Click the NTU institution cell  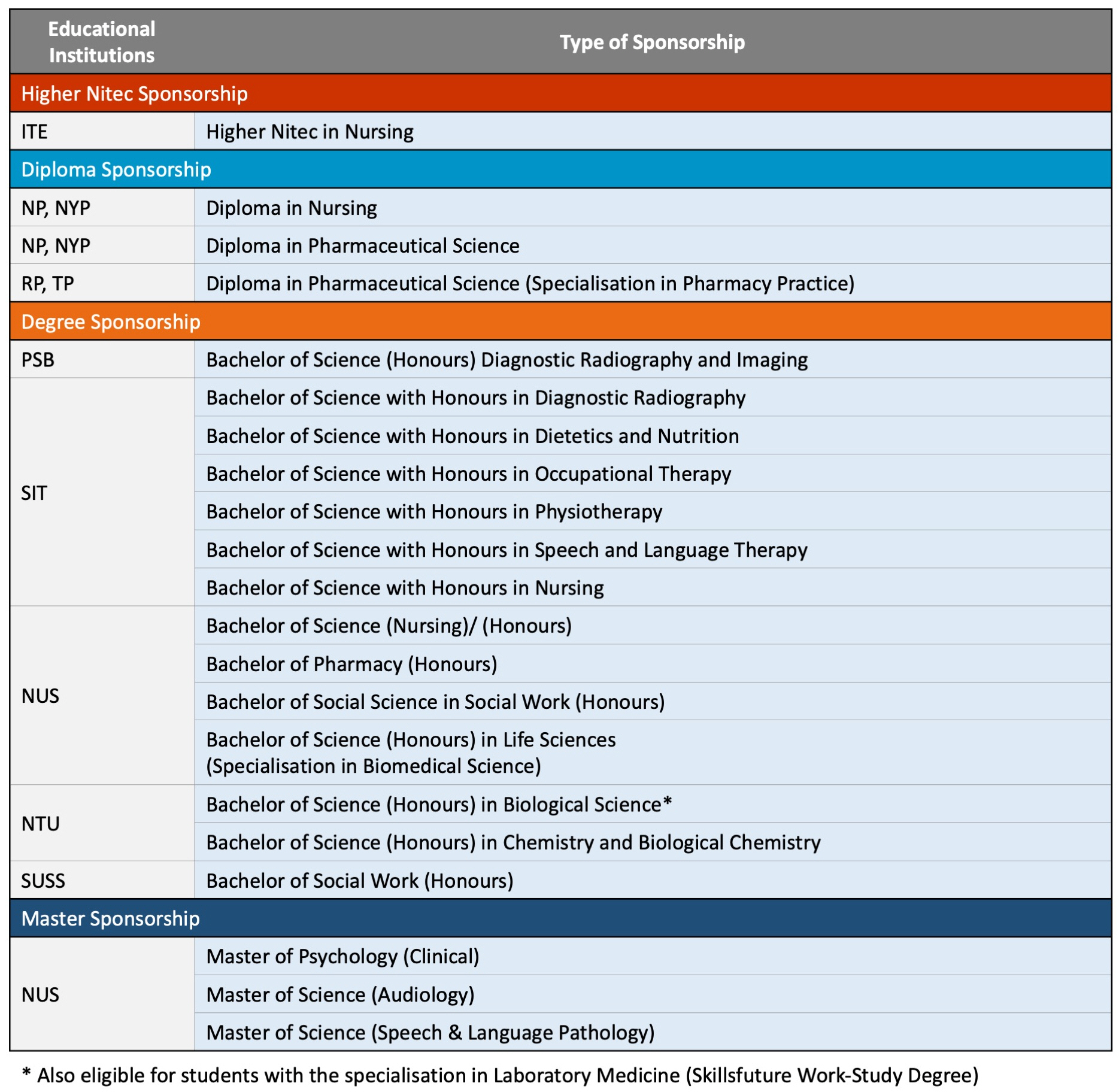click(40, 824)
